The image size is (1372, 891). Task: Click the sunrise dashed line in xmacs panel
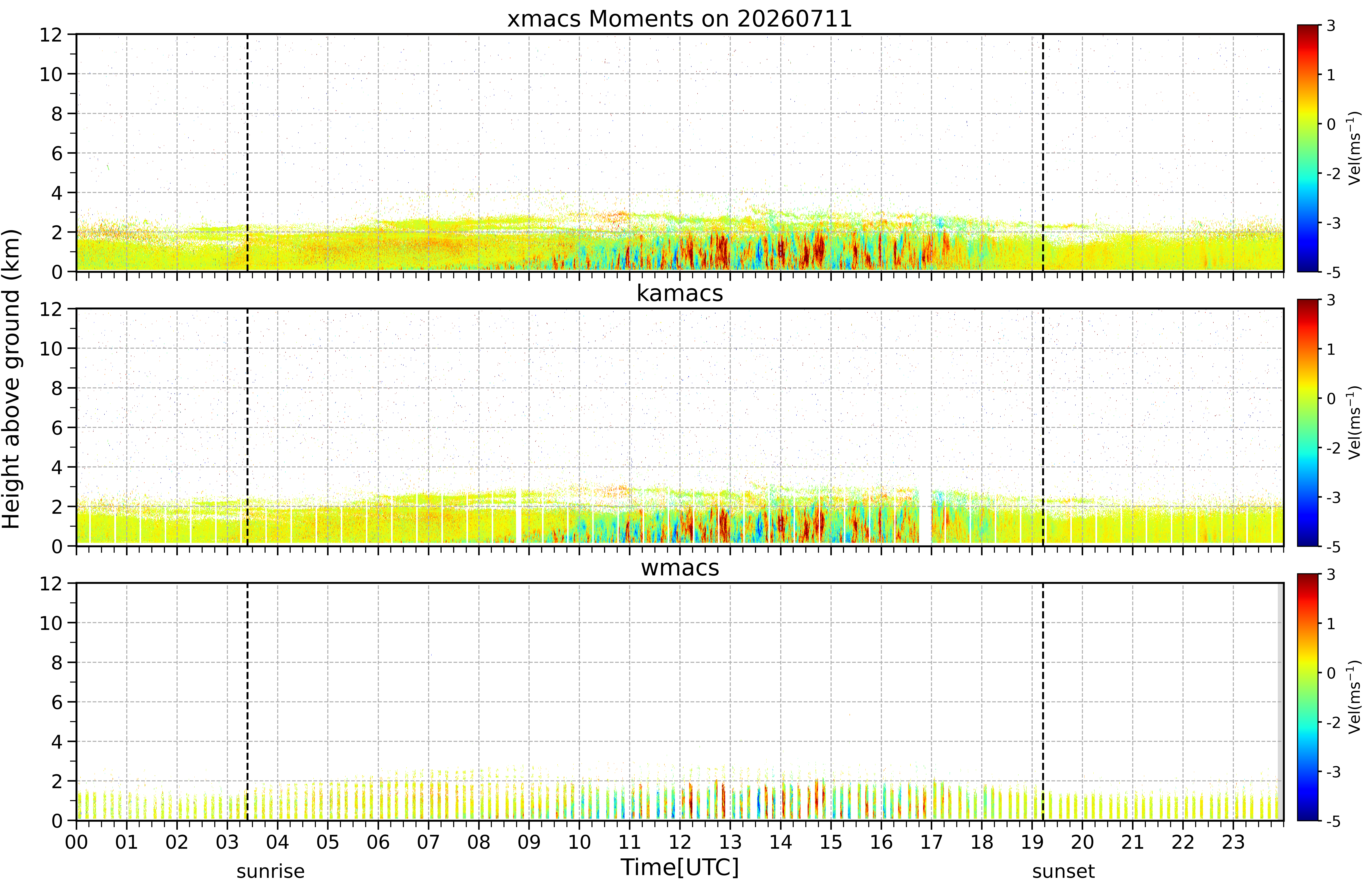point(247,153)
